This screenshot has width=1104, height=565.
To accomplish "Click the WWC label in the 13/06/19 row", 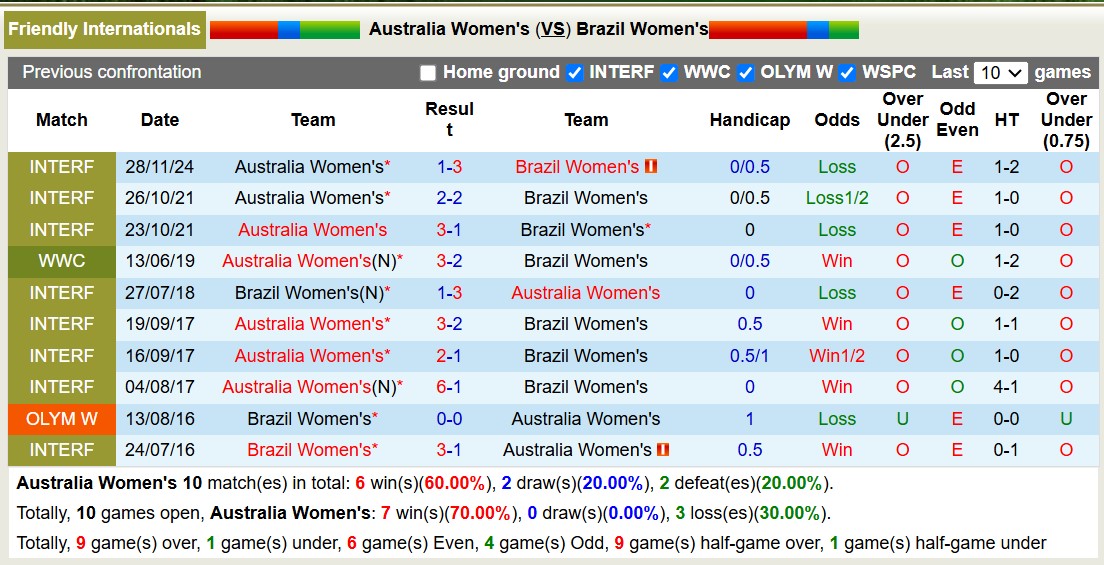I will (62, 261).
